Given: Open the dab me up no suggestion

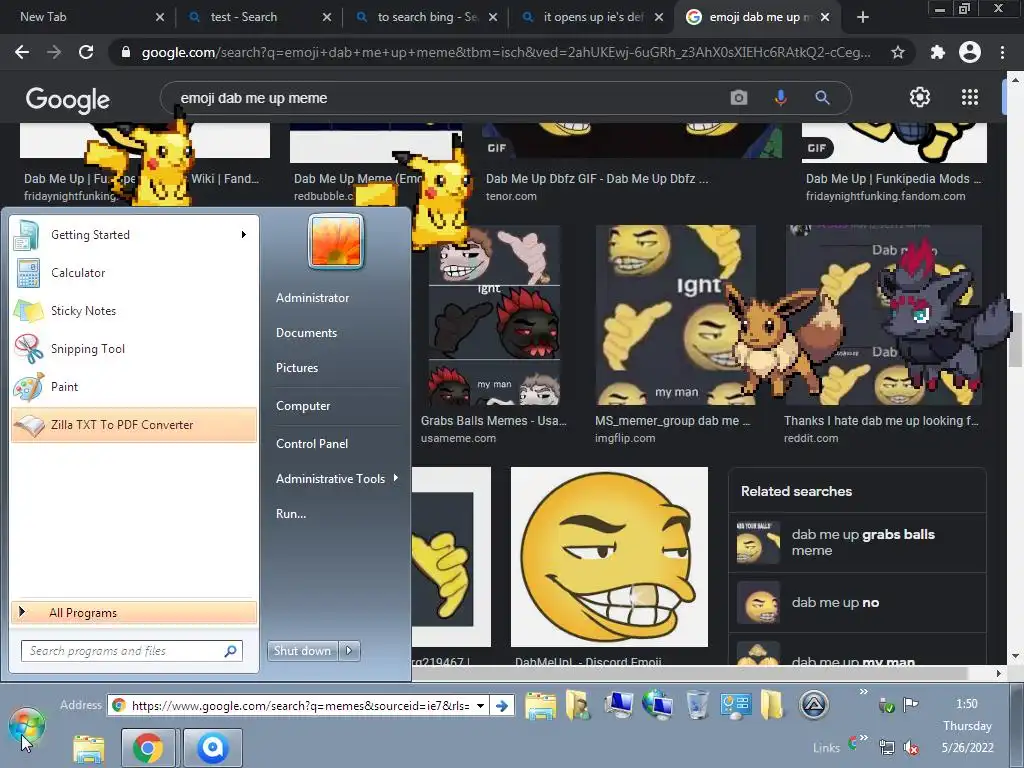Looking at the screenshot, I should 857,603.
